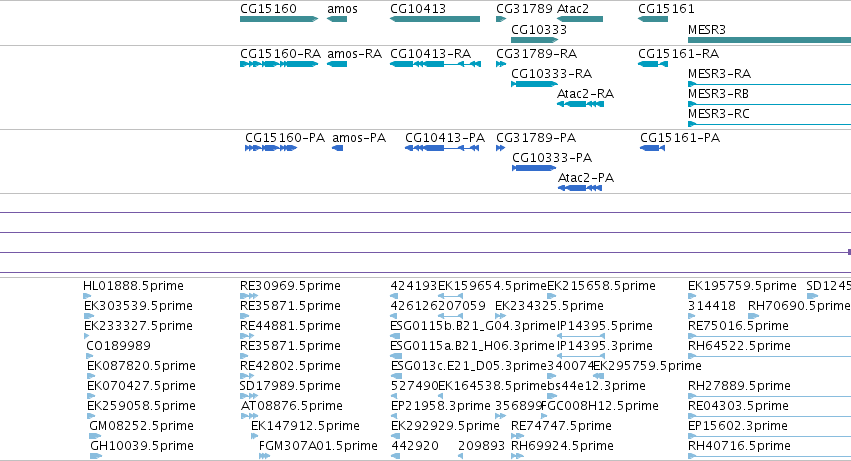Open transcript CG10413-RA
The width and height of the screenshot is (851, 461).
tap(430, 54)
